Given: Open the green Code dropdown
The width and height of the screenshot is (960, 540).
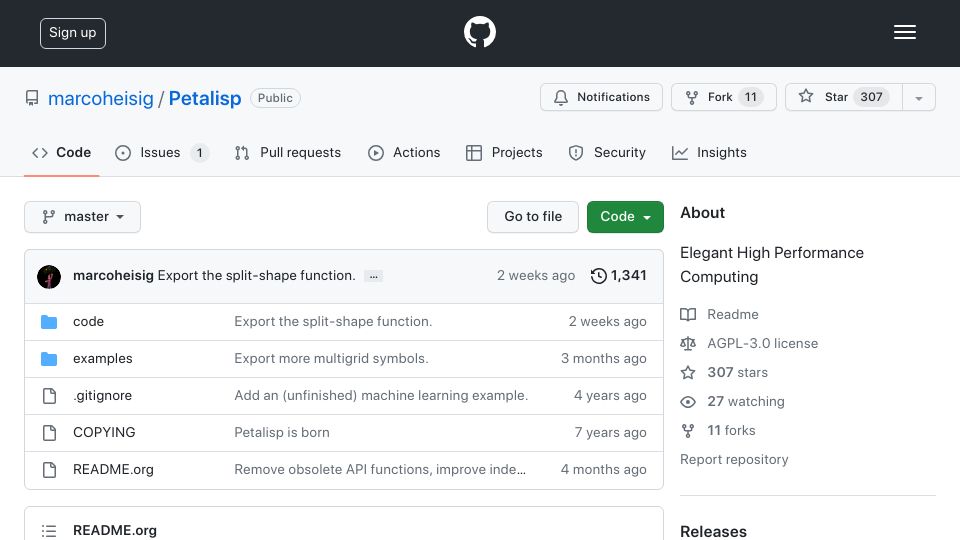Looking at the screenshot, I should (x=625, y=217).
